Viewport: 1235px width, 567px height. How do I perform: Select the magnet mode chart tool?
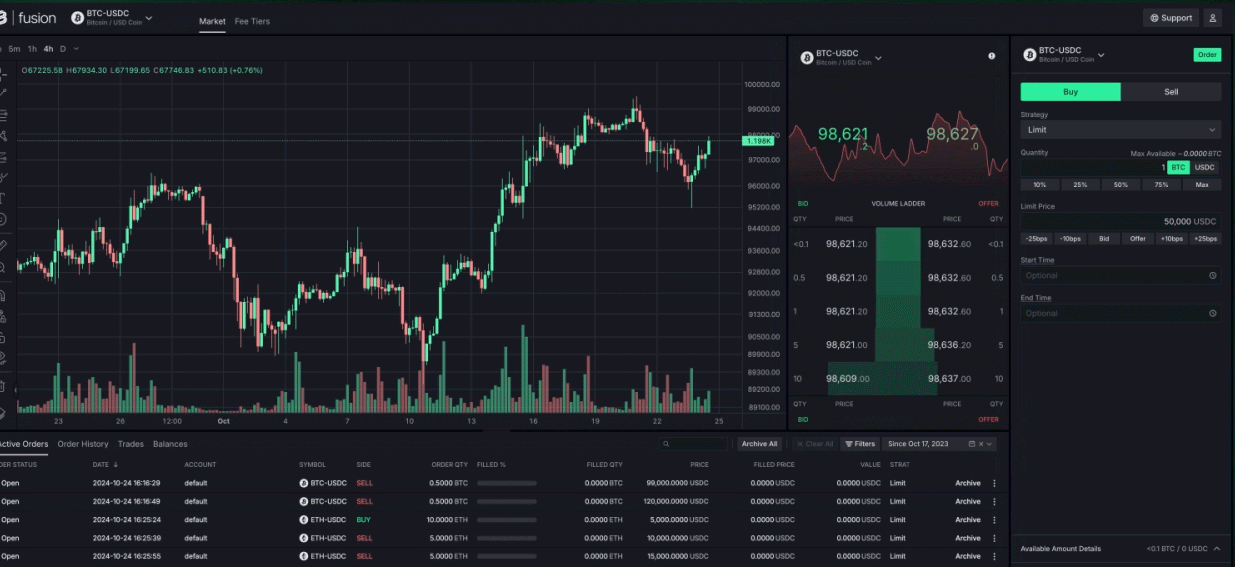coord(3,295)
